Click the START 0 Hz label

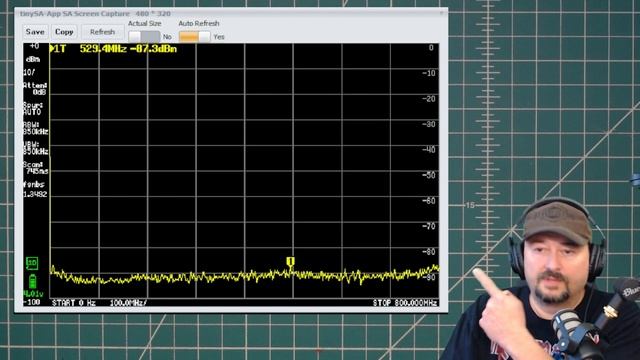[74, 303]
